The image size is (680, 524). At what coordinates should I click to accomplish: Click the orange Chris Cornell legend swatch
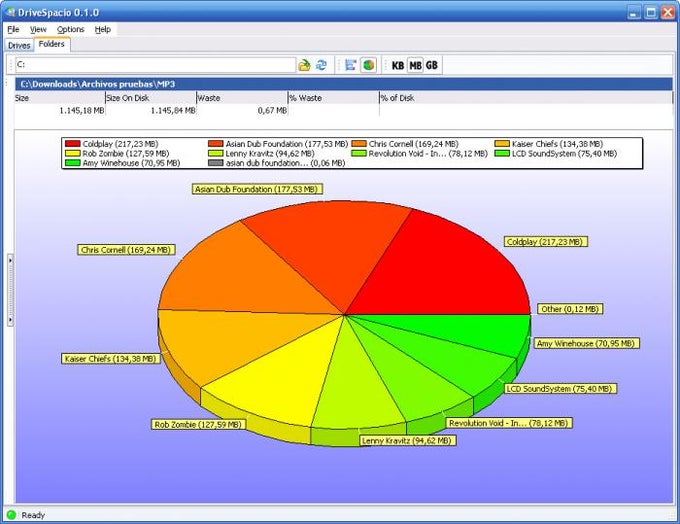(359, 144)
